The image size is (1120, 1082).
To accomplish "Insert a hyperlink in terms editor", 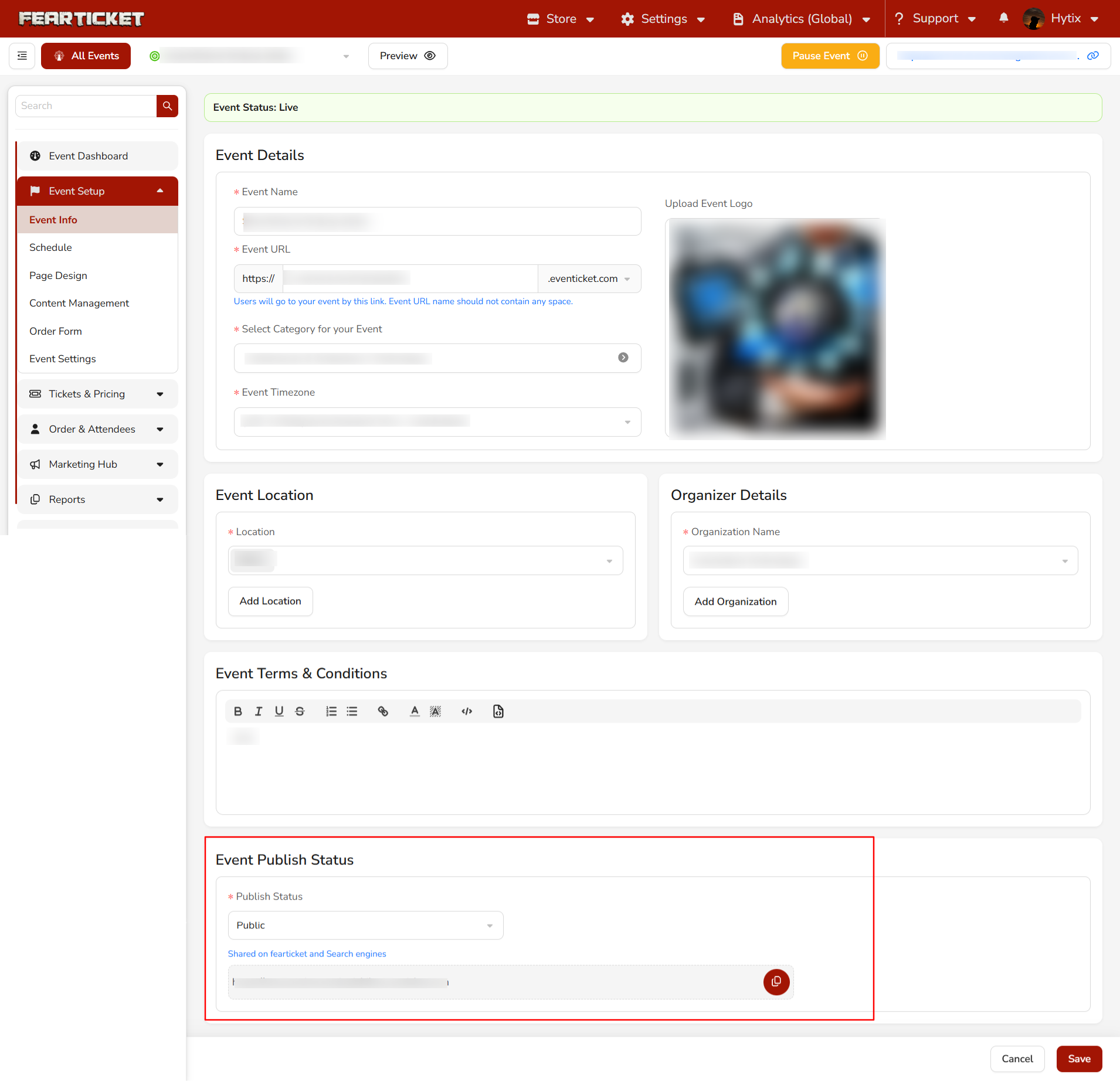I will (383, 711).
